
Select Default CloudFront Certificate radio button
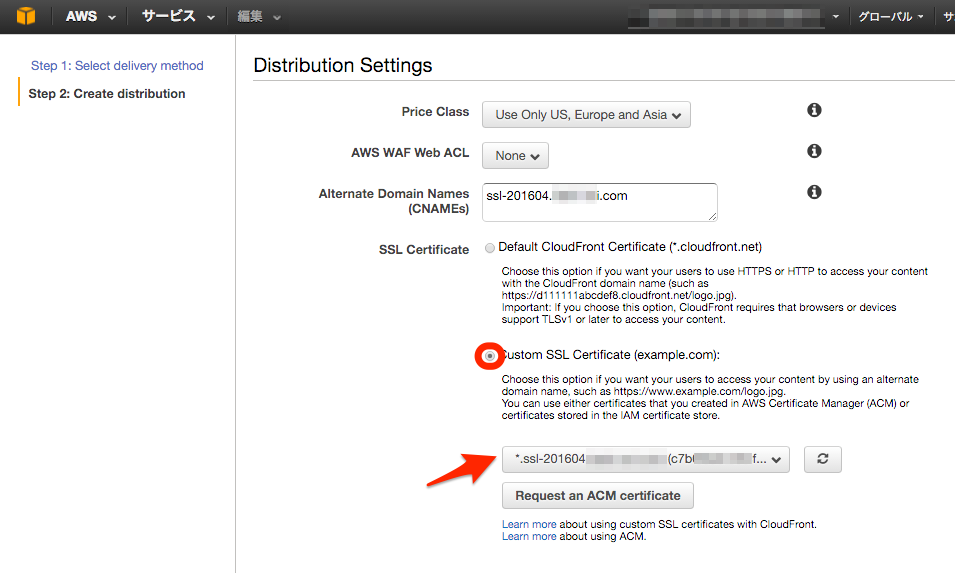[x=489, y=247]
